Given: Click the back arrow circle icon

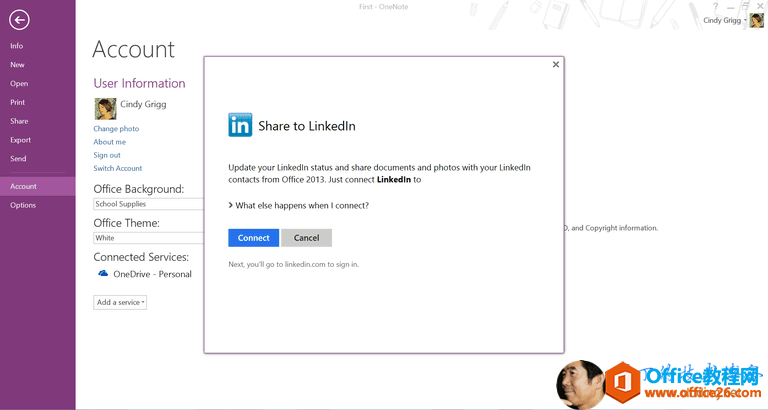Looking at the screenshot, I should pyautogui.click(x=19, y=19).
